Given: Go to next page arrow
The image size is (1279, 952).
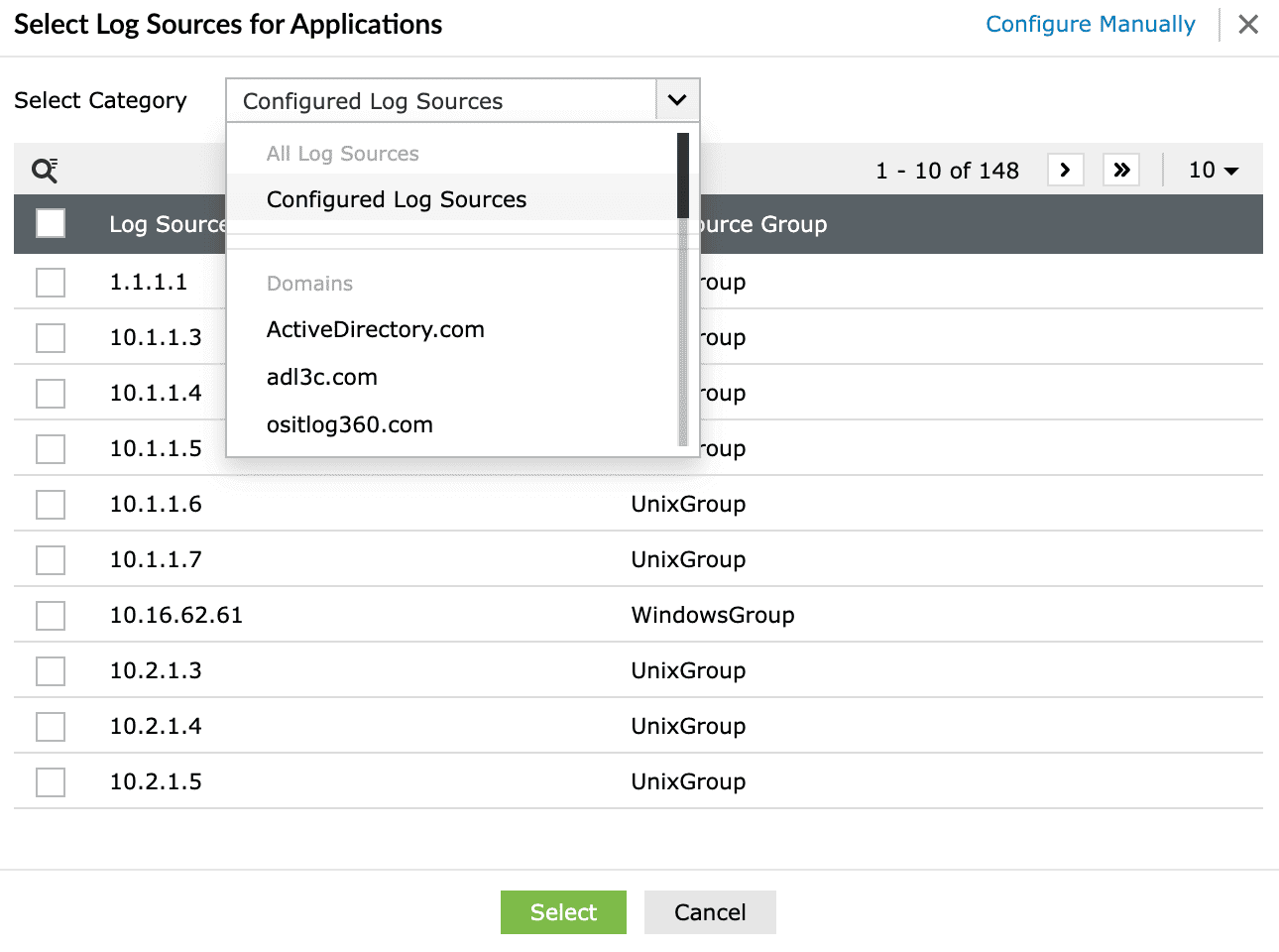Looking at the screenshot, I should [x=1065, y=170].
